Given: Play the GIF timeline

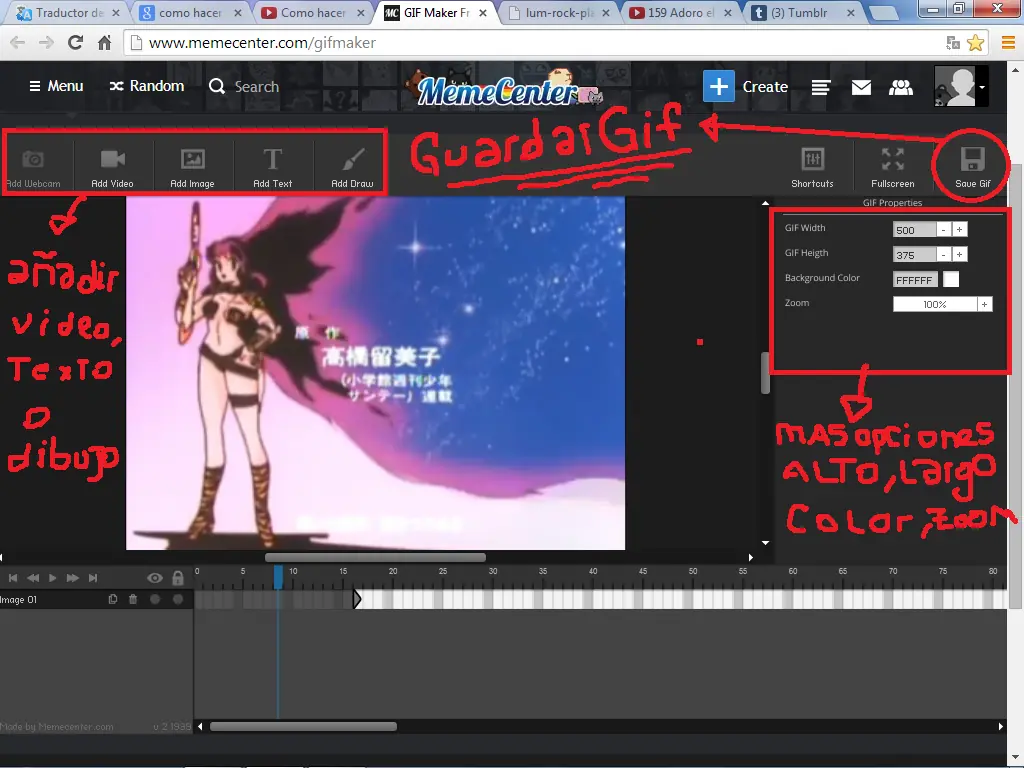Looking at the screenshot, I should click(x=52, y=578).
